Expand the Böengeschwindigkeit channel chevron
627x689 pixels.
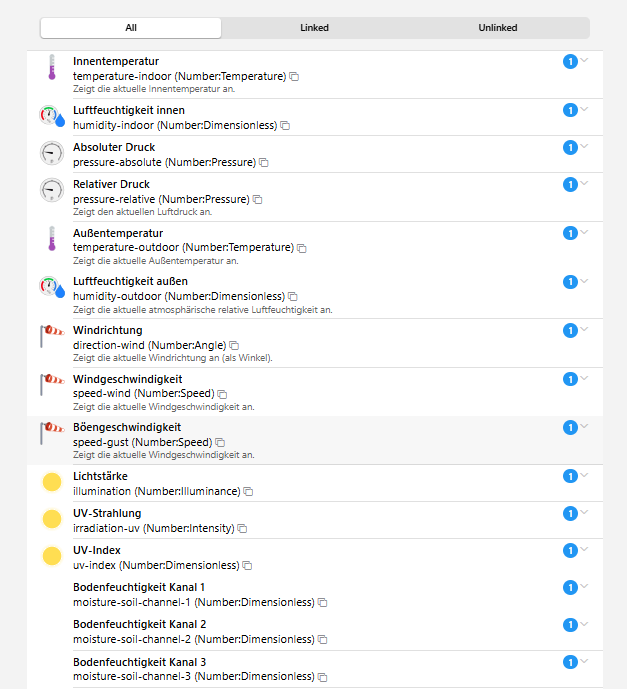585,427
